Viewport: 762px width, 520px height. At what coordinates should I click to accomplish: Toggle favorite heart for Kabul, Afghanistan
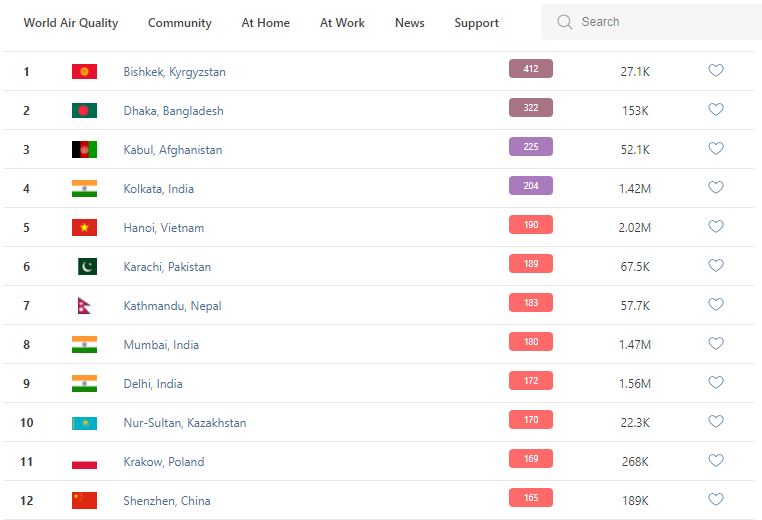coord(715,149)
